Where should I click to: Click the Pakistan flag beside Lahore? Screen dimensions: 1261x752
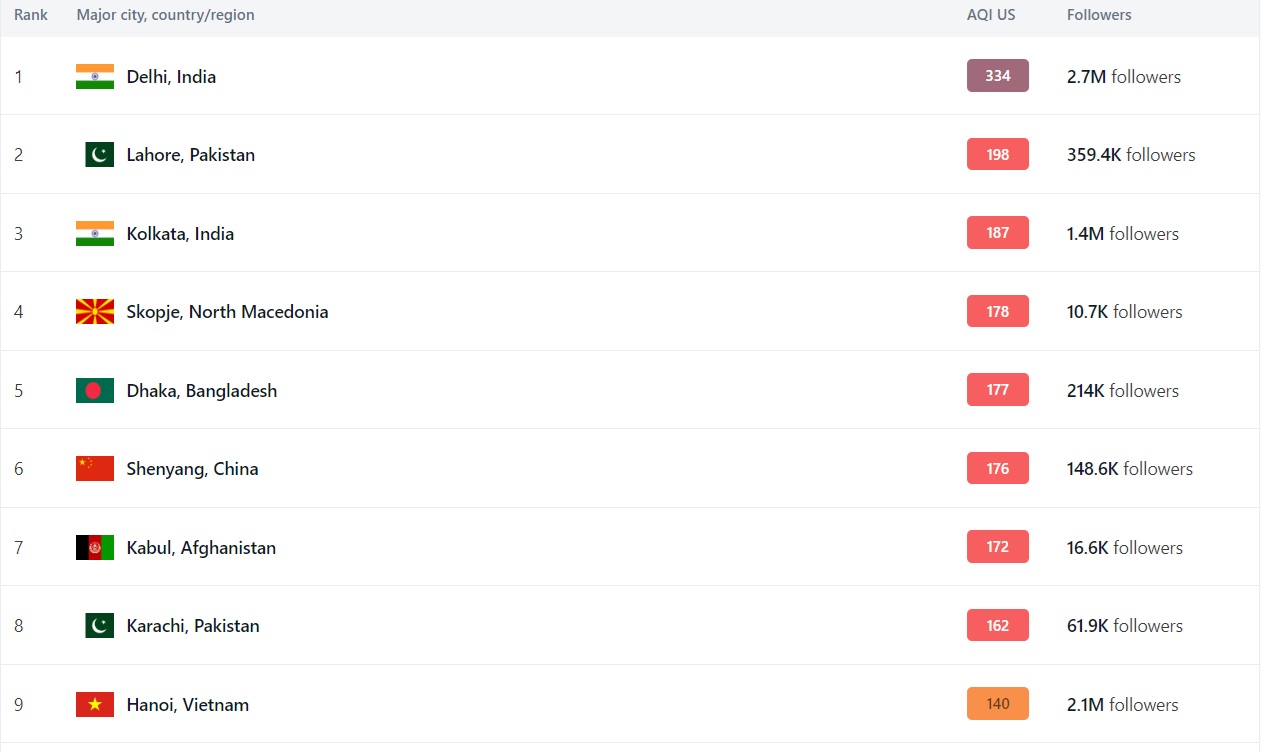pyautogui.click(x=99, y=155)
